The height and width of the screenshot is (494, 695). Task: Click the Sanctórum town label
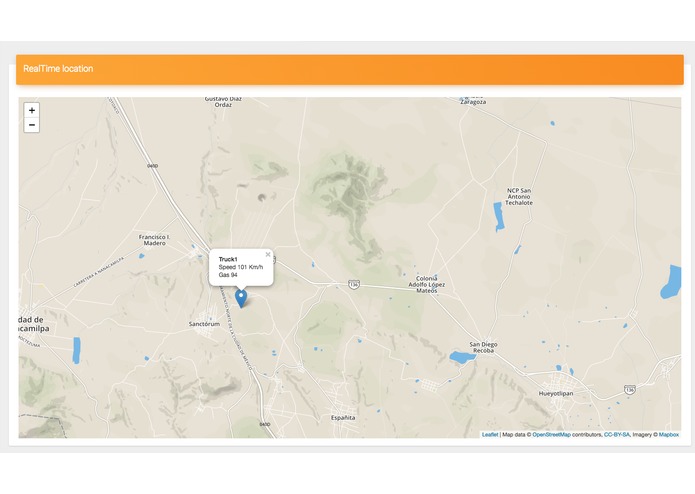[x=204, y=324]
